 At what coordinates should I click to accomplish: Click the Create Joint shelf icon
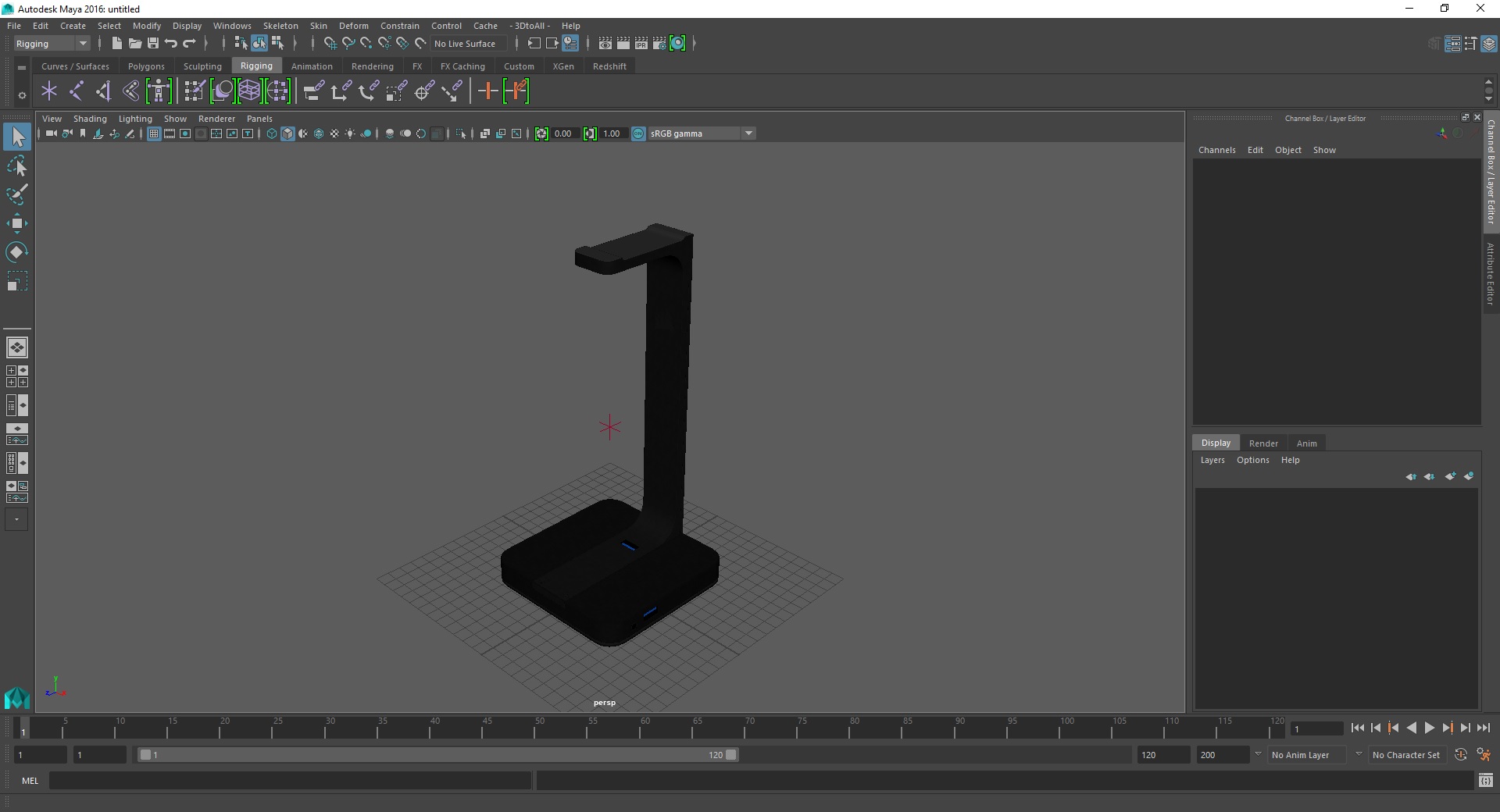[77, 91]
